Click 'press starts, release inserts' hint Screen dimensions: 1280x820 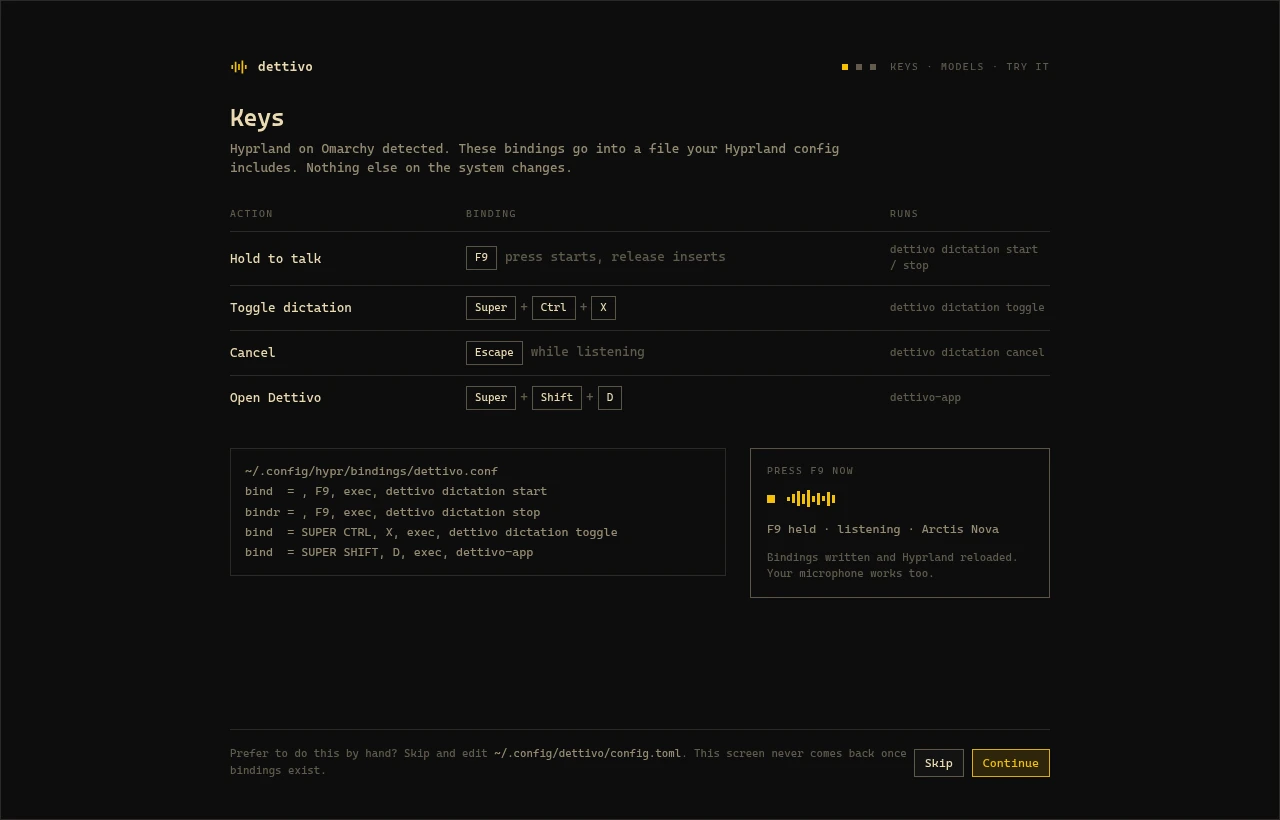[615, 257]
